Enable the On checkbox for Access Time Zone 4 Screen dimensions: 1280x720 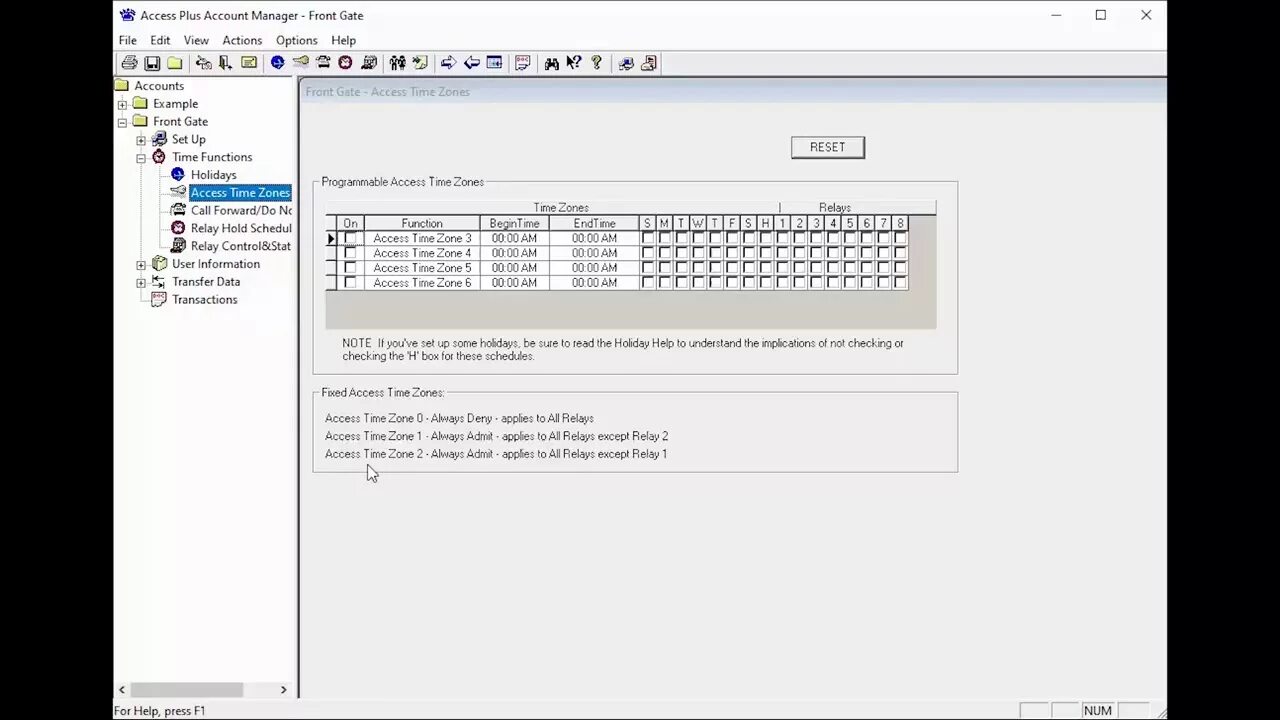350,253
